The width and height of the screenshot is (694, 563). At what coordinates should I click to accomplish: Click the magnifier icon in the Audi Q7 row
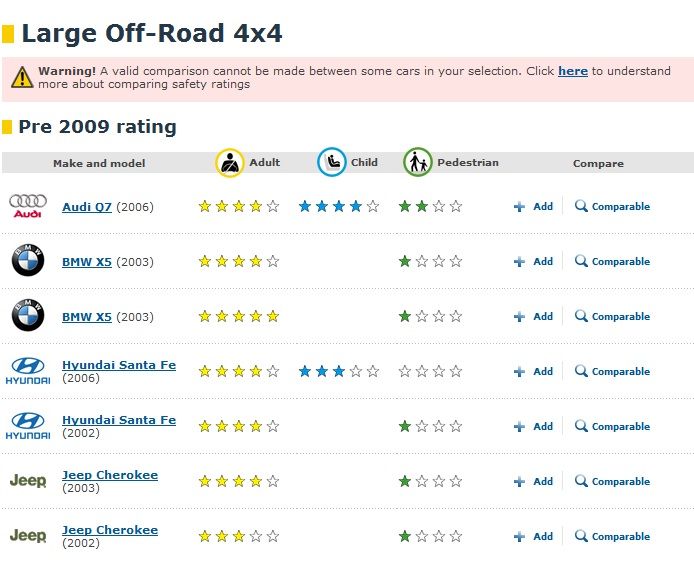581,206
